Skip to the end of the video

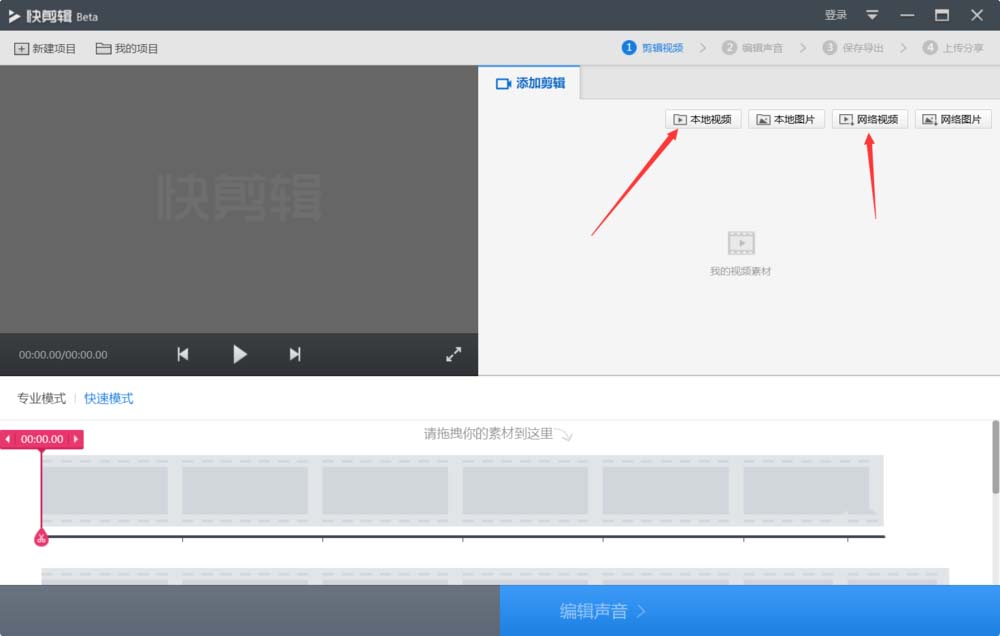(295, 353)
